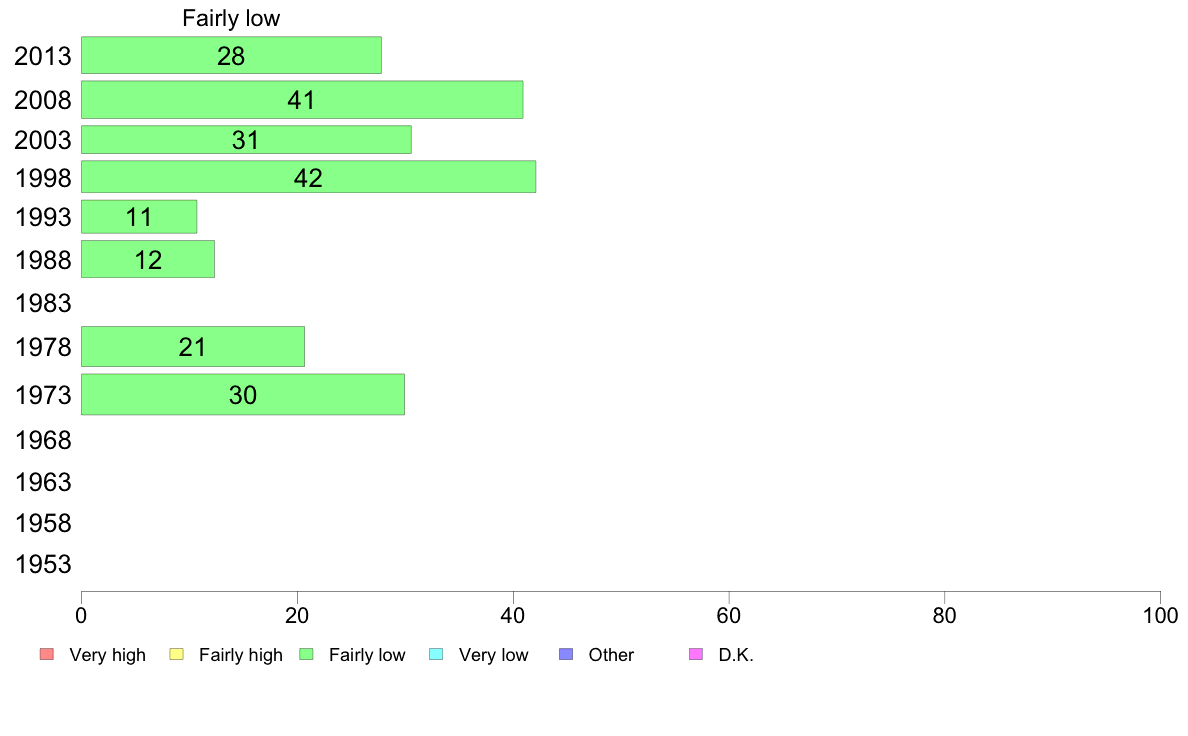Click the 1953 year label
The height and width of the screenshot is (736, 1188).
[x=43, y=564]
